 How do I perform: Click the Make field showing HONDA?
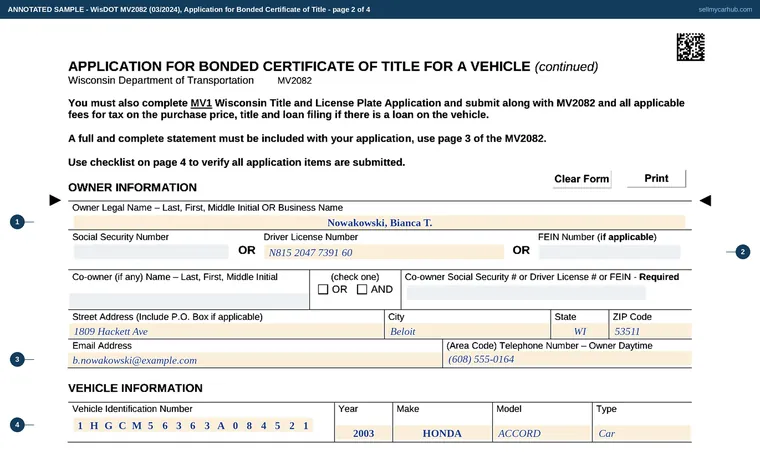[442, 433]
